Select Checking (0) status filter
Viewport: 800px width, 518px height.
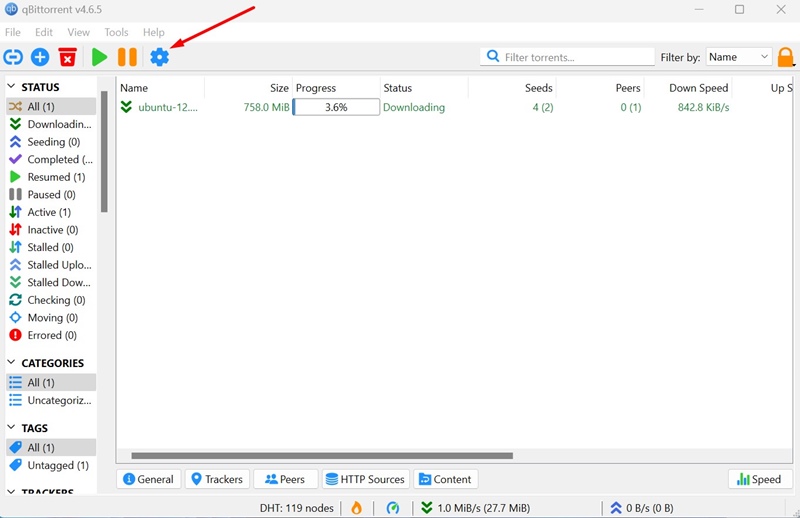tap(51, 300)
